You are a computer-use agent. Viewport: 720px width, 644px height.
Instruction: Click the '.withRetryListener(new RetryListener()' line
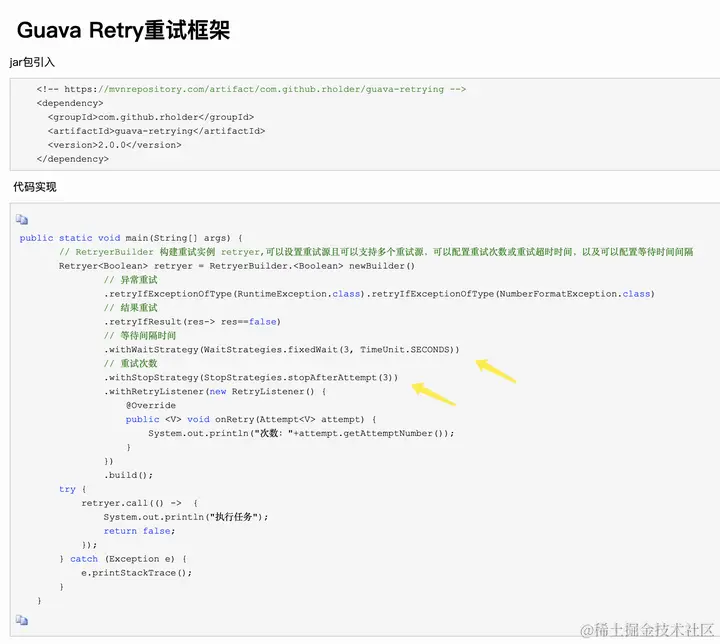215,391
